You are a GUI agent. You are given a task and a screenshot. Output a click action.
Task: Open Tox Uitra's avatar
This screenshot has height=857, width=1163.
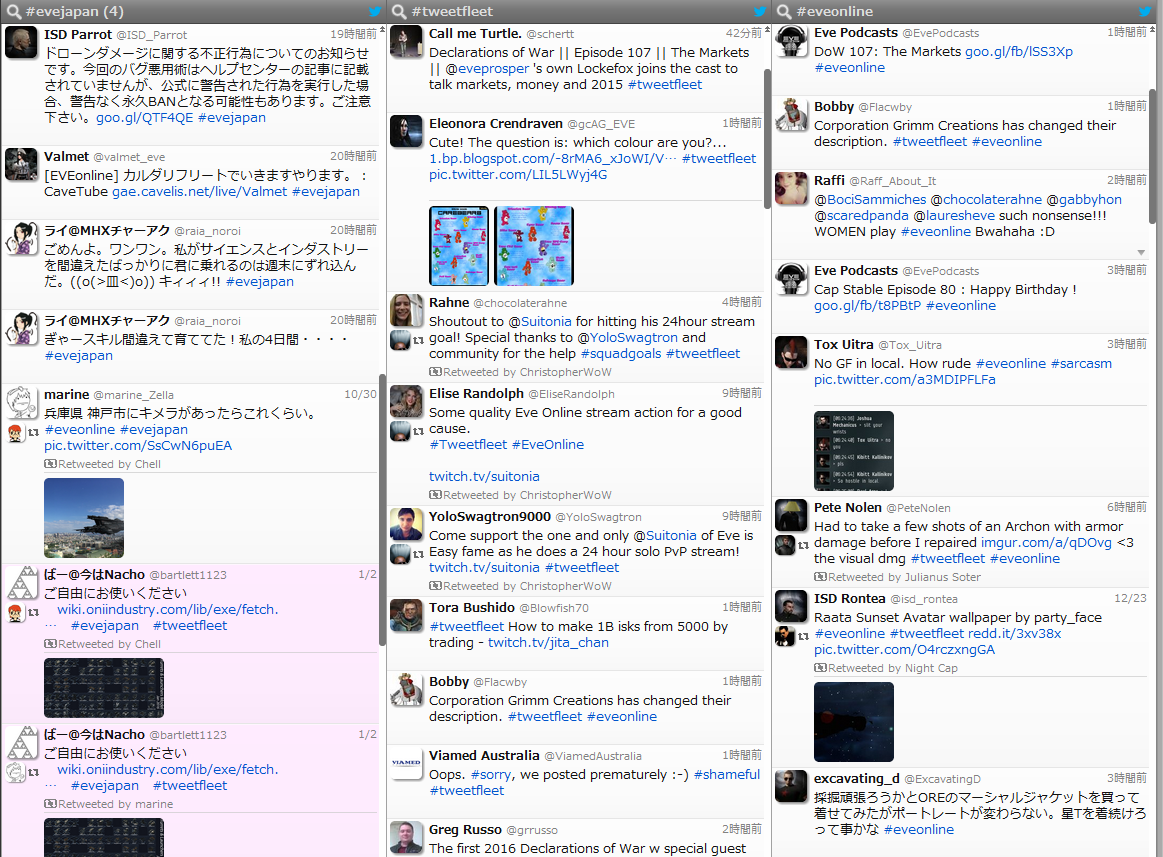(791, 352)
